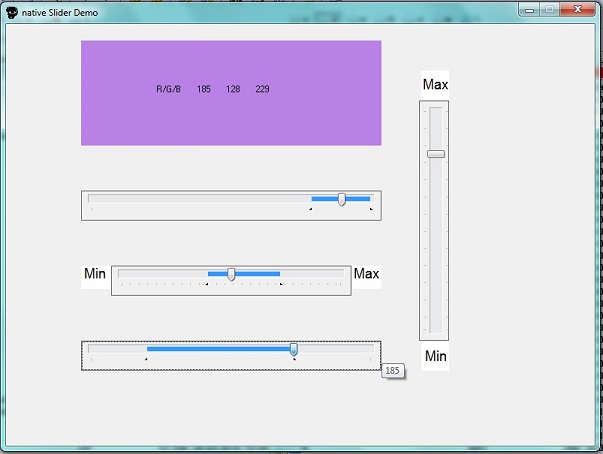
Task: Maximize the native Slider Demo window
Action: pos(549,8)
